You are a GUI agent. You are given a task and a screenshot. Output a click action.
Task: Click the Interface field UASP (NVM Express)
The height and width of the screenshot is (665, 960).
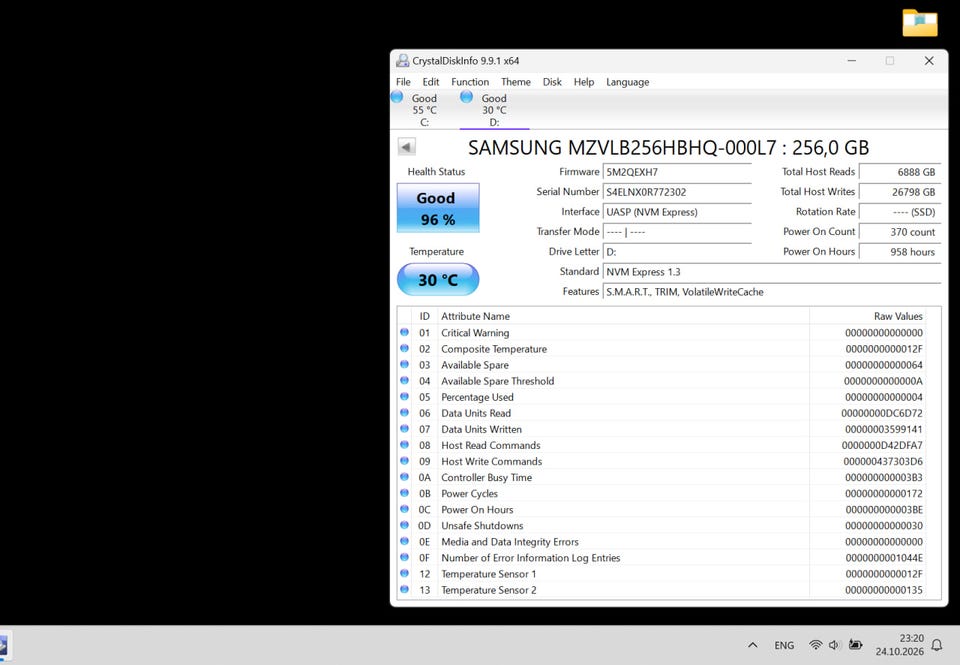point(677,212)
